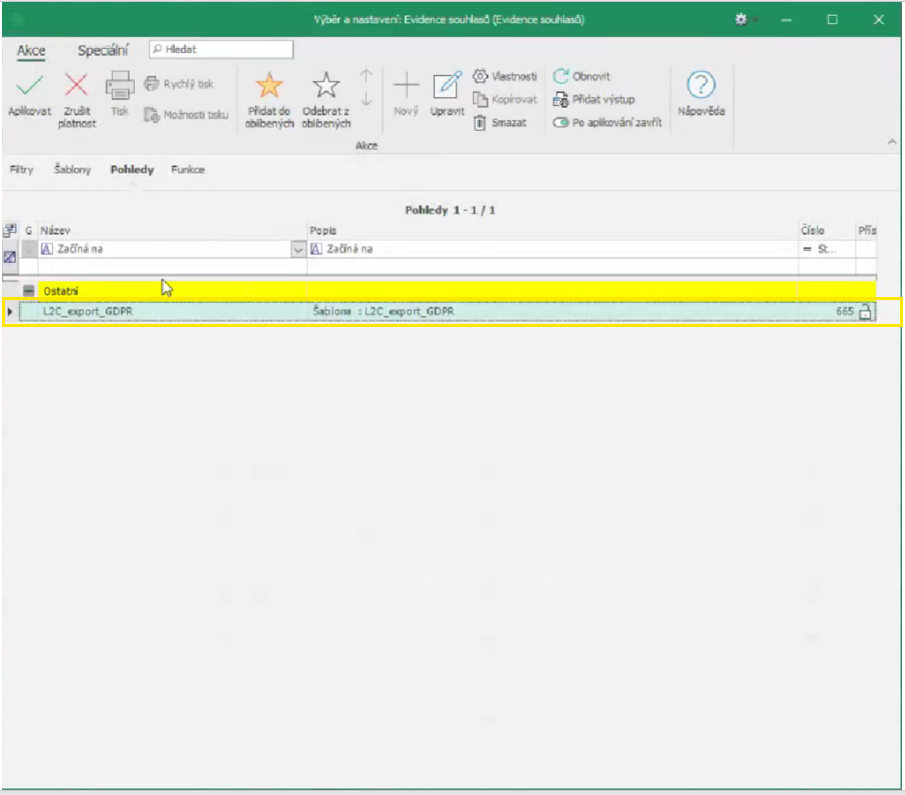Collapse the Ostatní group

click(29, 290)
